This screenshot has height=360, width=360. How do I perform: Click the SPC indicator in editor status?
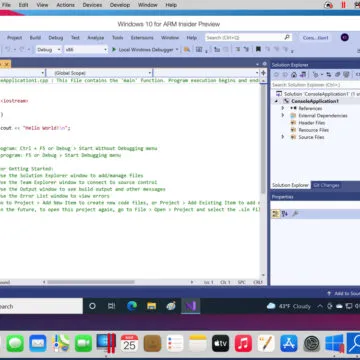[x=241, y=282]
